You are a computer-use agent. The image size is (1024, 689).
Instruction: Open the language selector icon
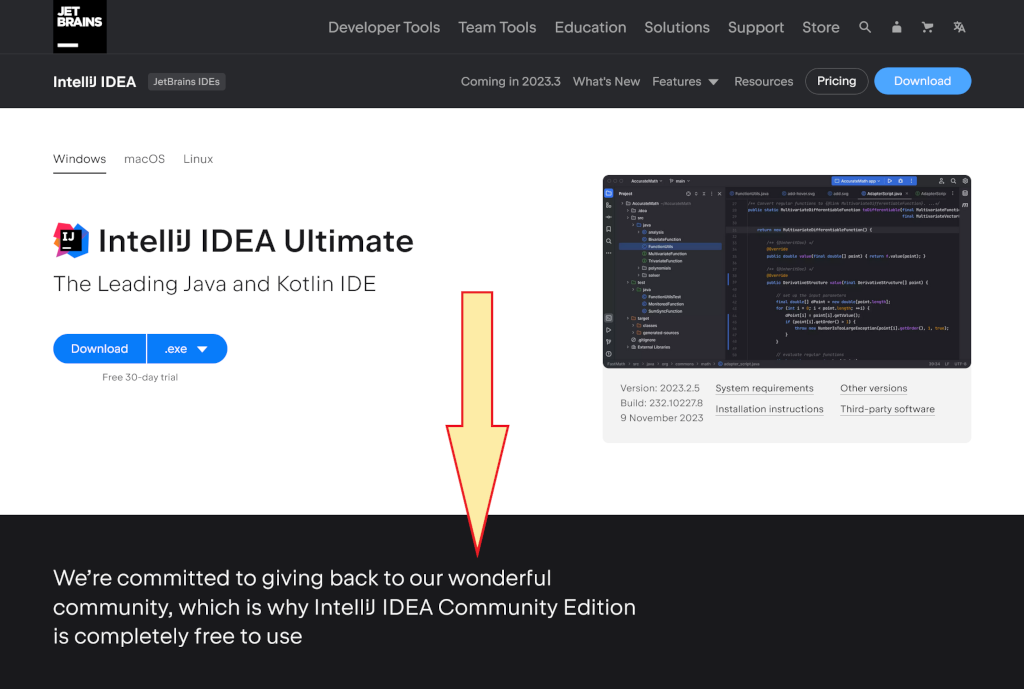pos(959,27)
